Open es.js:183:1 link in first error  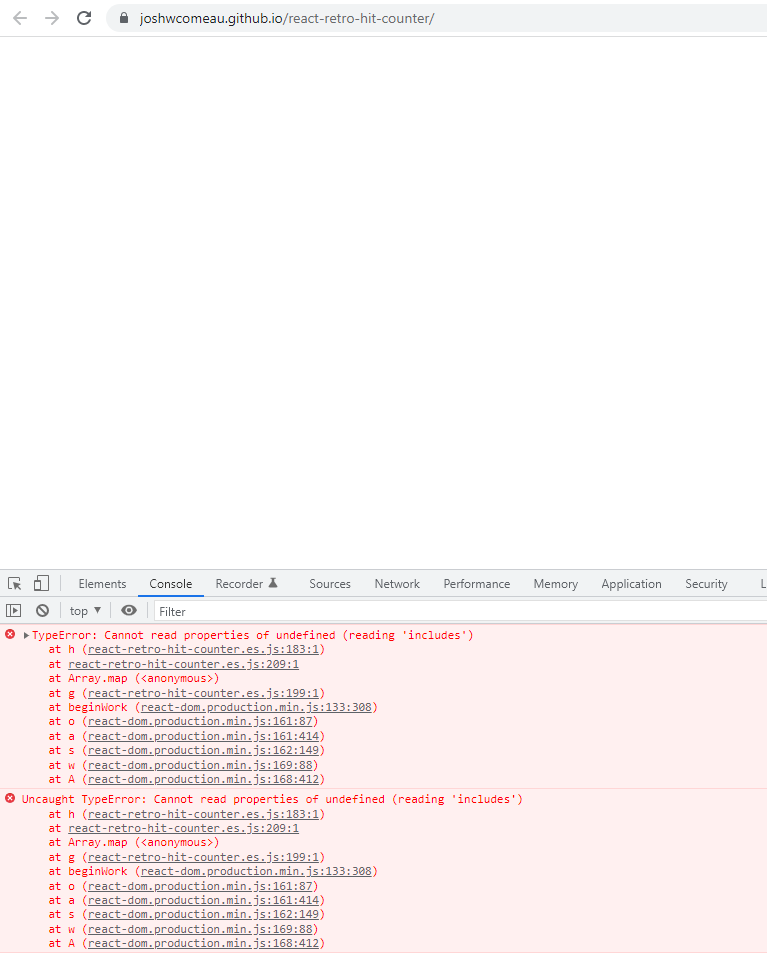203,649
